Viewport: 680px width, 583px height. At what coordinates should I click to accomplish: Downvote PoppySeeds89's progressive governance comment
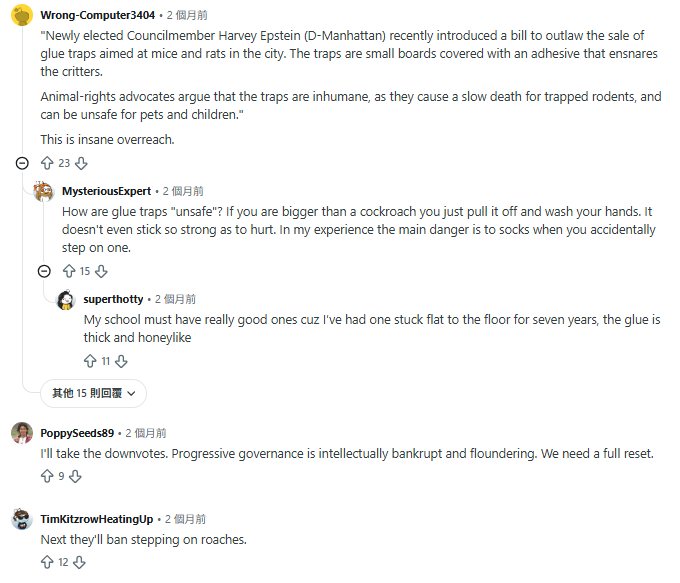click(x=75, y=476)
